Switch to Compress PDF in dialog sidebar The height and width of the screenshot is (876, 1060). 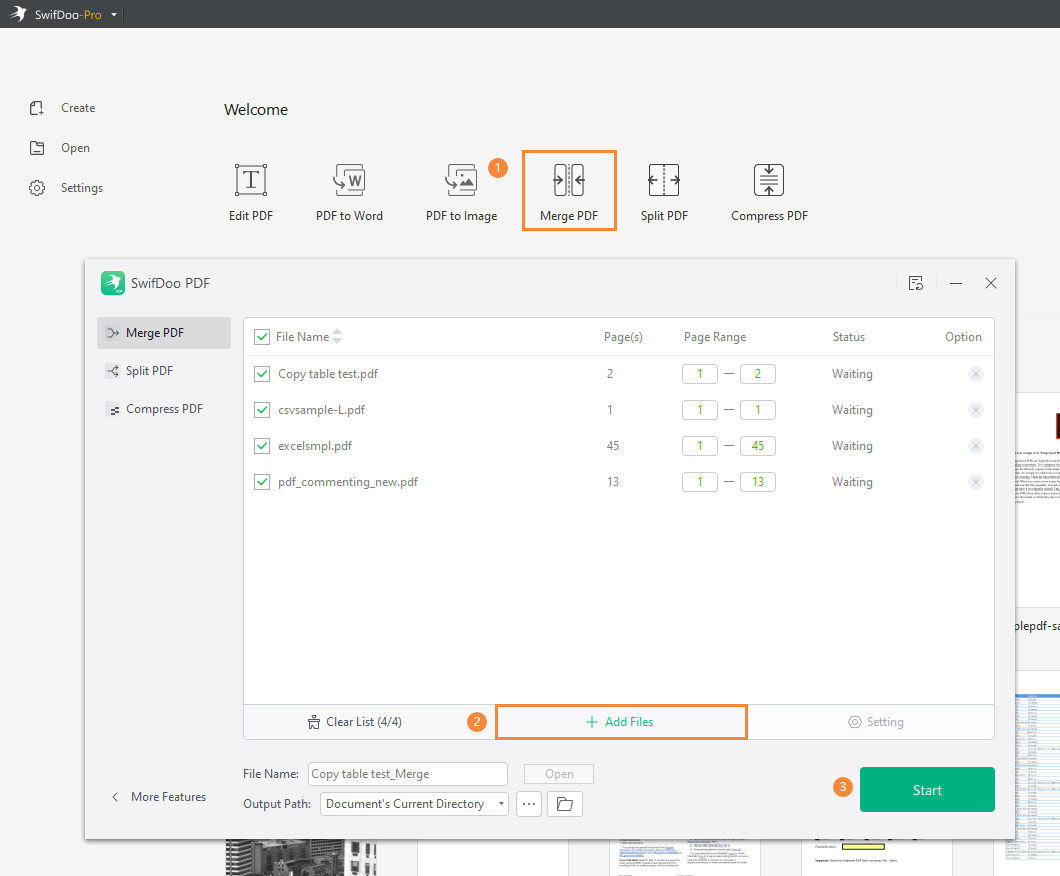pos(164,409)
